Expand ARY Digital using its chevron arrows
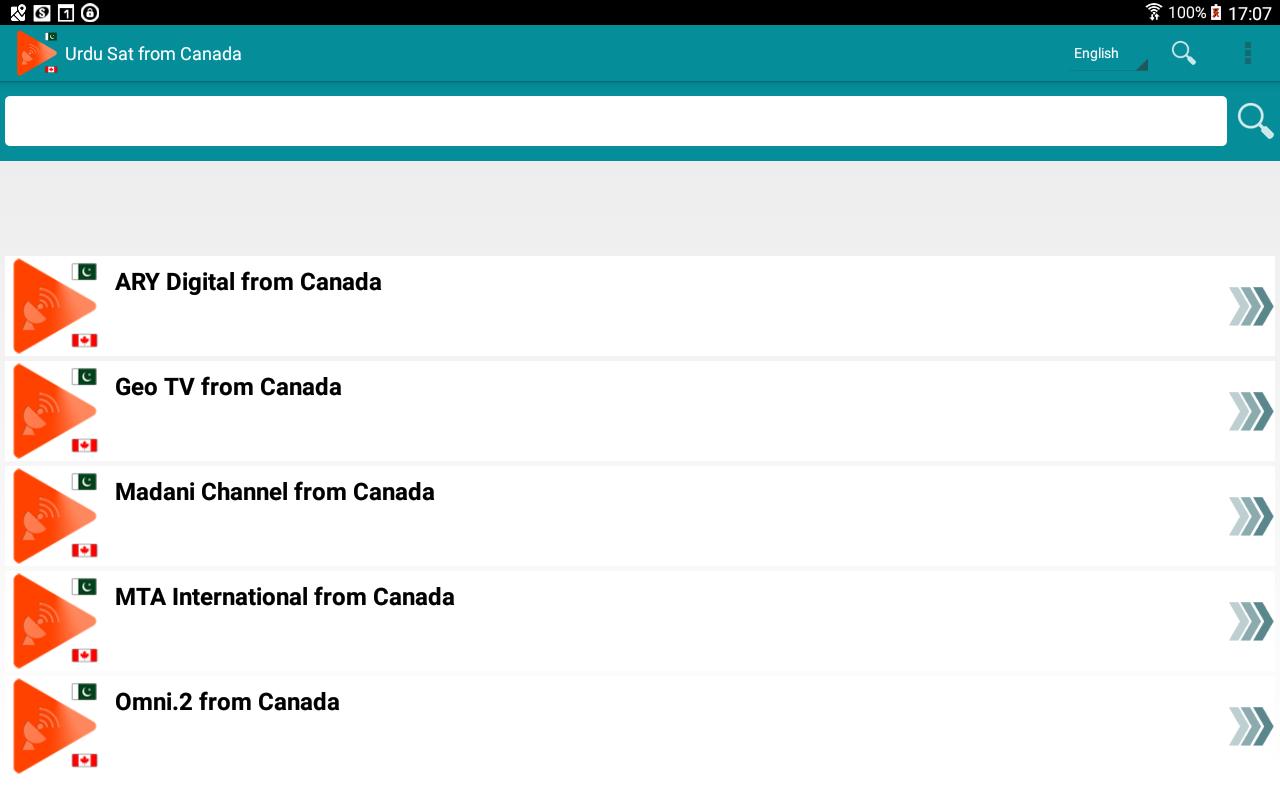 1250,306
